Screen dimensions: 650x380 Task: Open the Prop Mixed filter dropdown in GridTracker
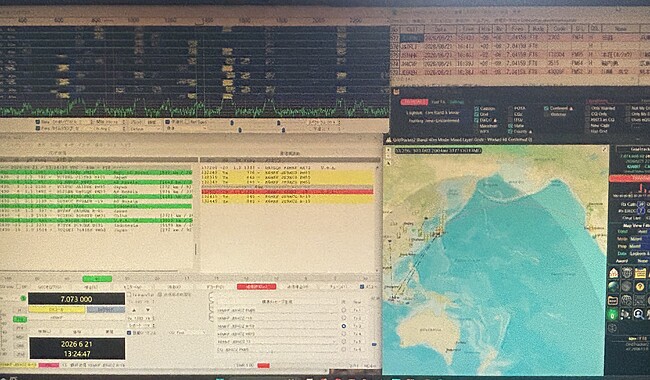(x=639, y=246)
